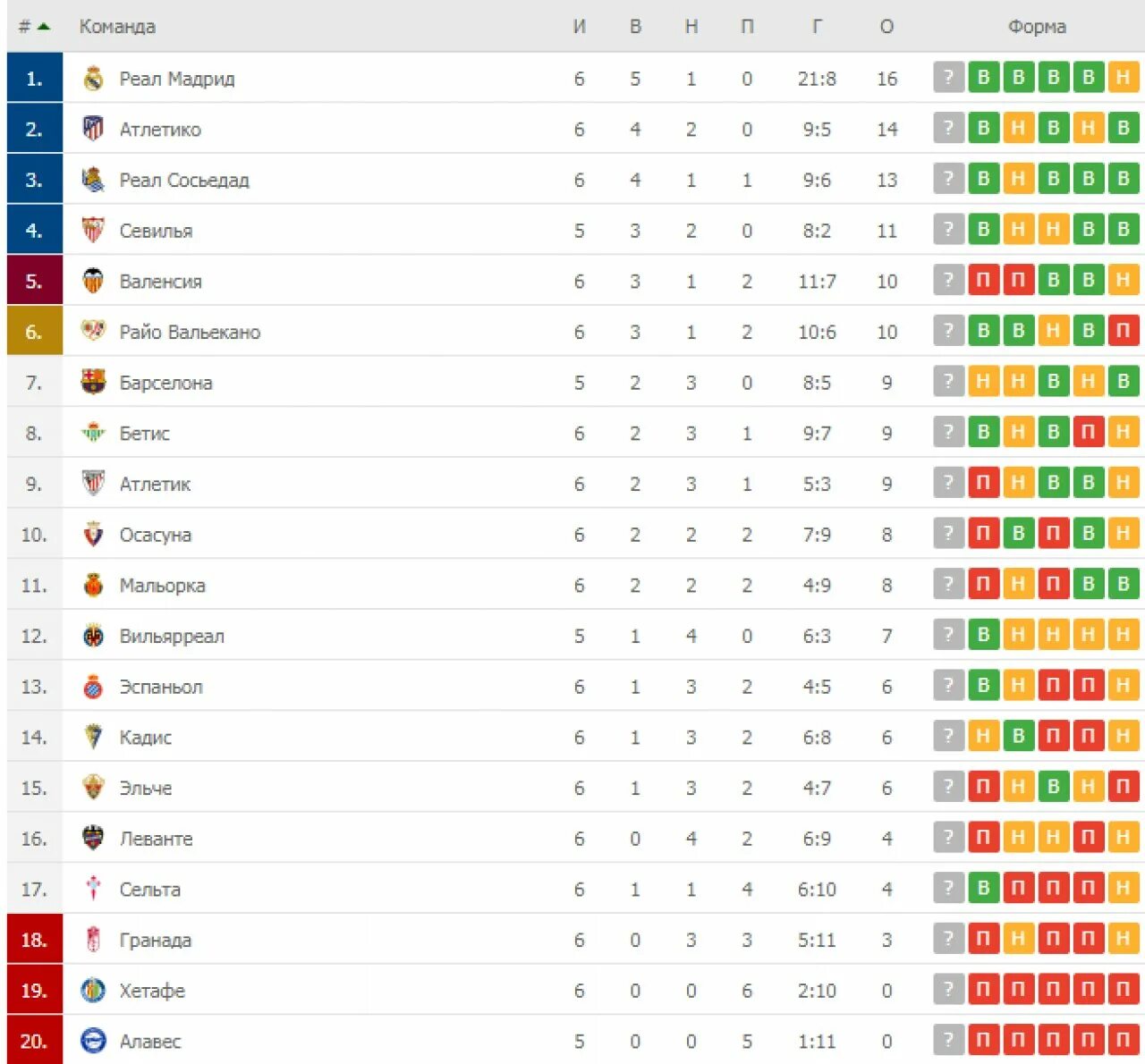The height and width of the screenshot is (1064, 1145).
Task: Sort by the Г goals column header
Action: tap(817, 27)
